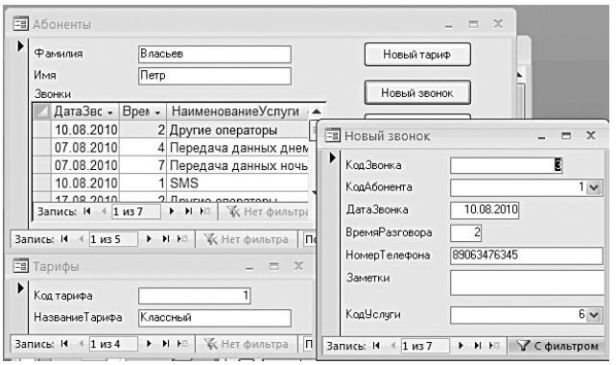Edit the Код тарифа field
The width and height of the screenshot is (616, 365).
coord(194,295)
